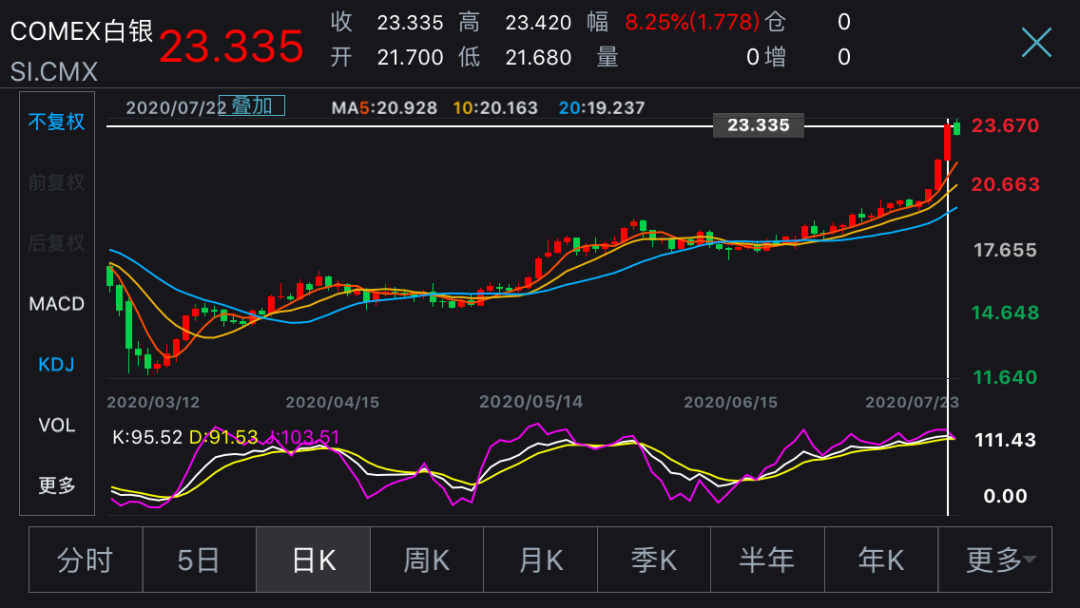
Task: Select the 年K yearly candlestick tab
Action: (x=881, y=560)
